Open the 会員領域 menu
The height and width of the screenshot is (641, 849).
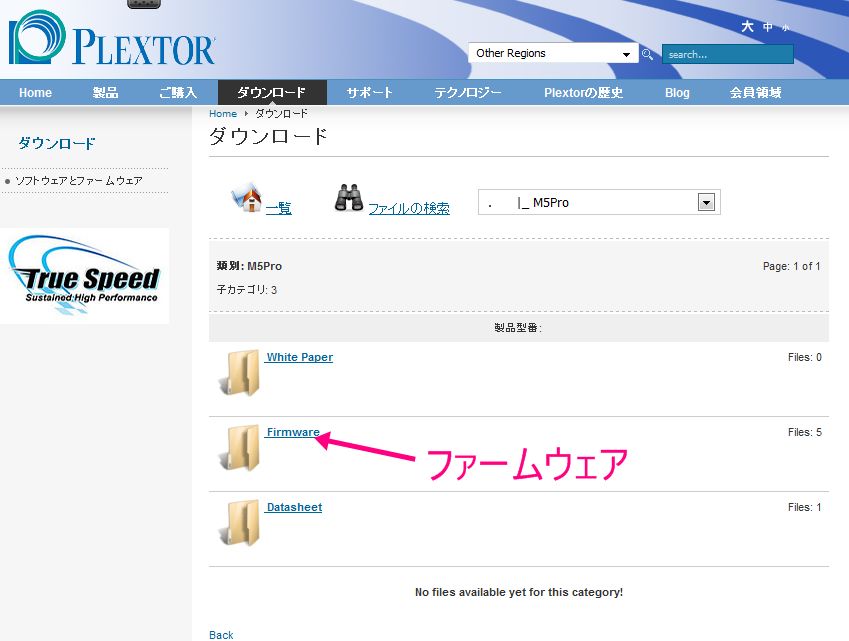[755, 93]
